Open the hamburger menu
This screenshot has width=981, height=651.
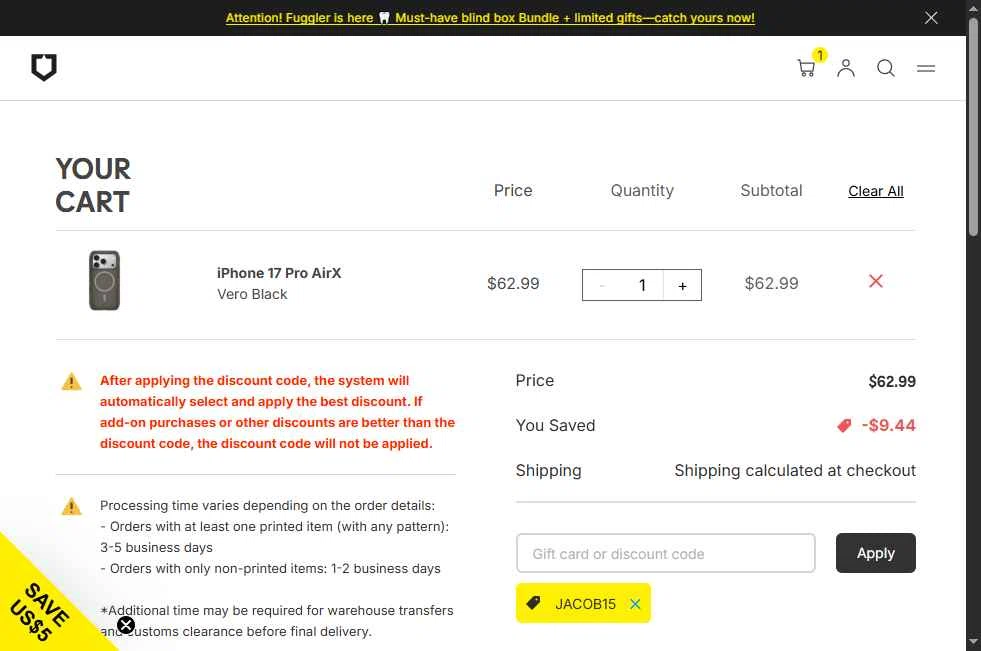click(x=926, y=69)
